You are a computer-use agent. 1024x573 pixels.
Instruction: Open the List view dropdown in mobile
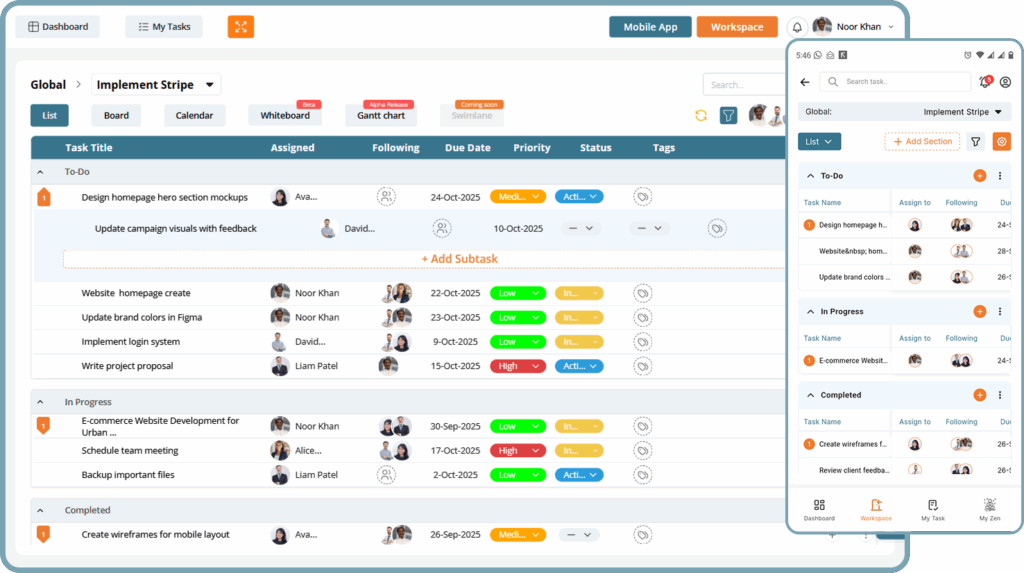(x=819, y=142)
